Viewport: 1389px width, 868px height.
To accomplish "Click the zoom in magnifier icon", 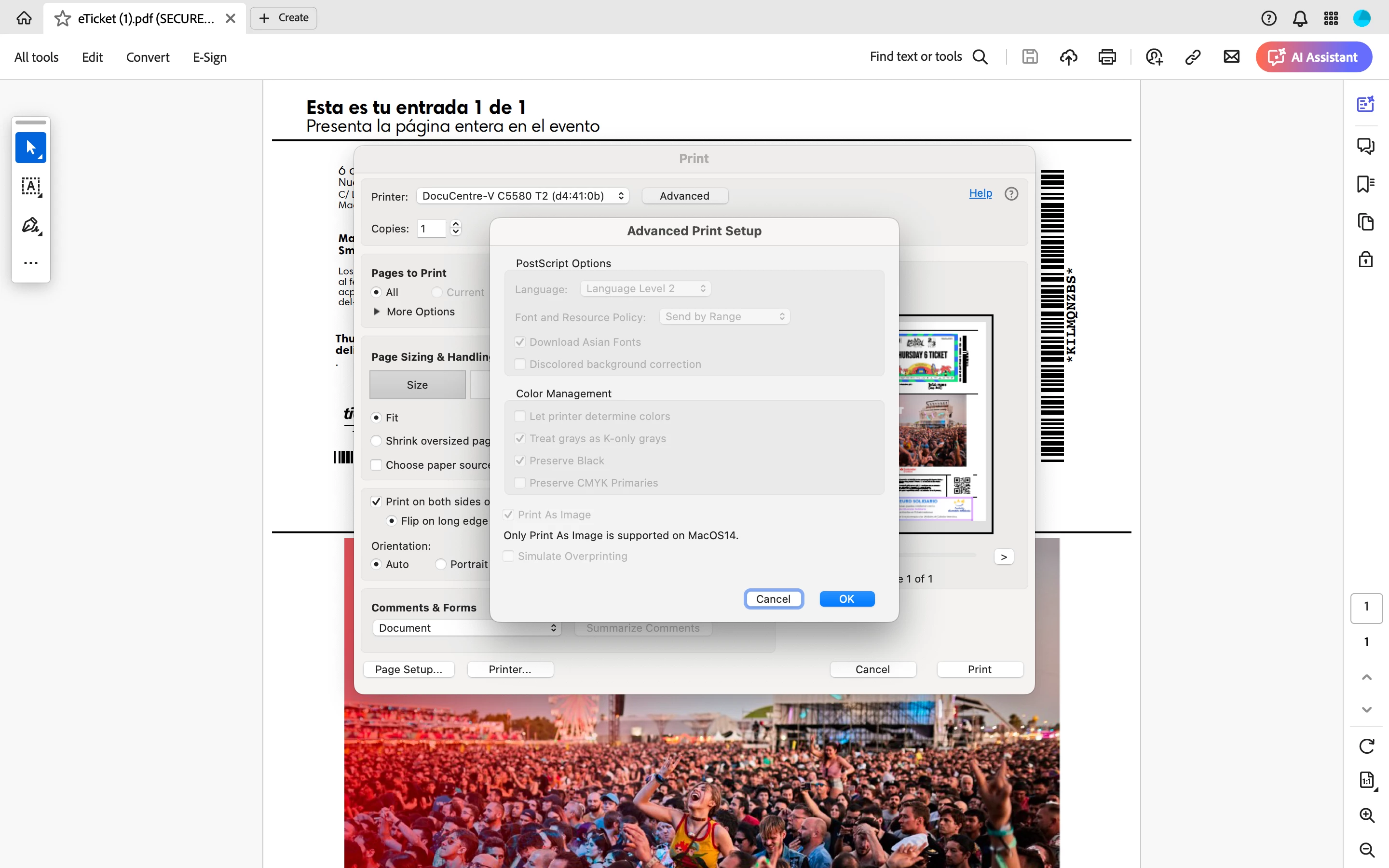I will pos(1367,815).
